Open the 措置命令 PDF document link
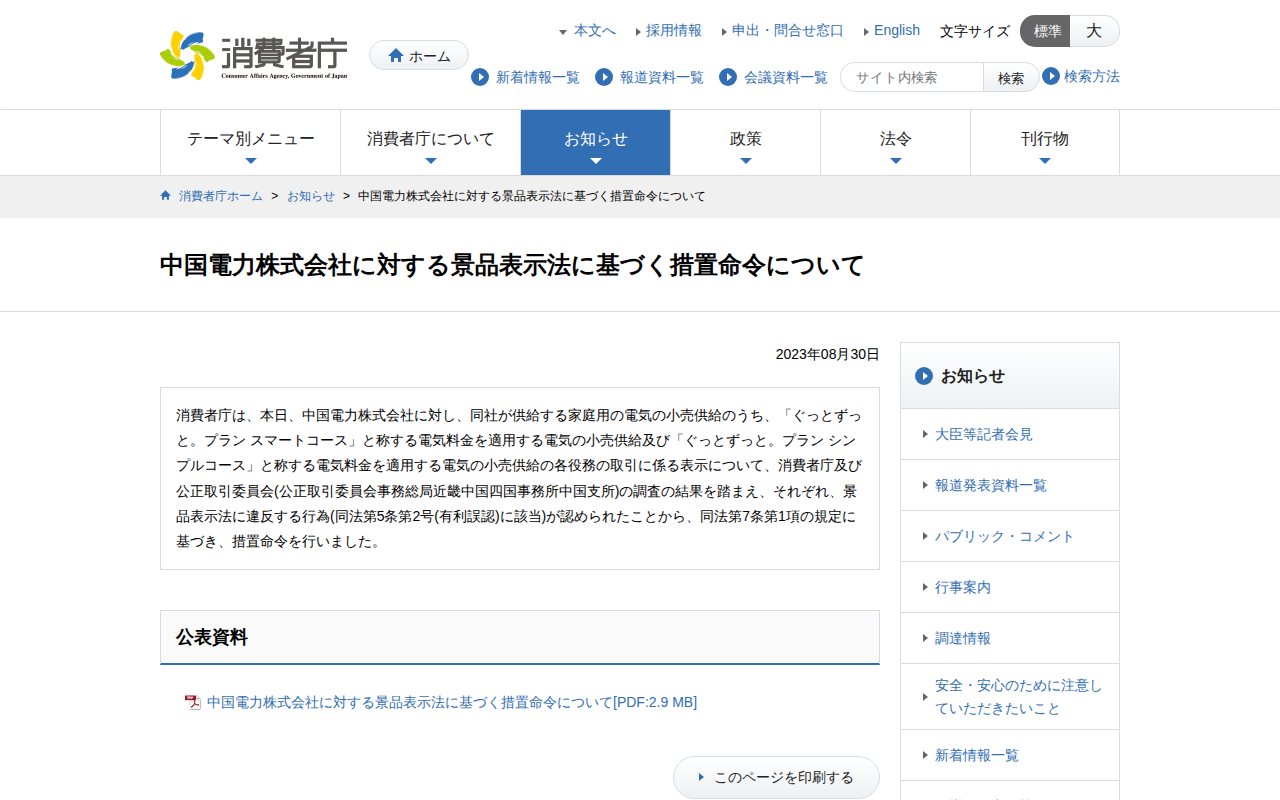This screenshot has height=800, width=1280. (452, 702)
